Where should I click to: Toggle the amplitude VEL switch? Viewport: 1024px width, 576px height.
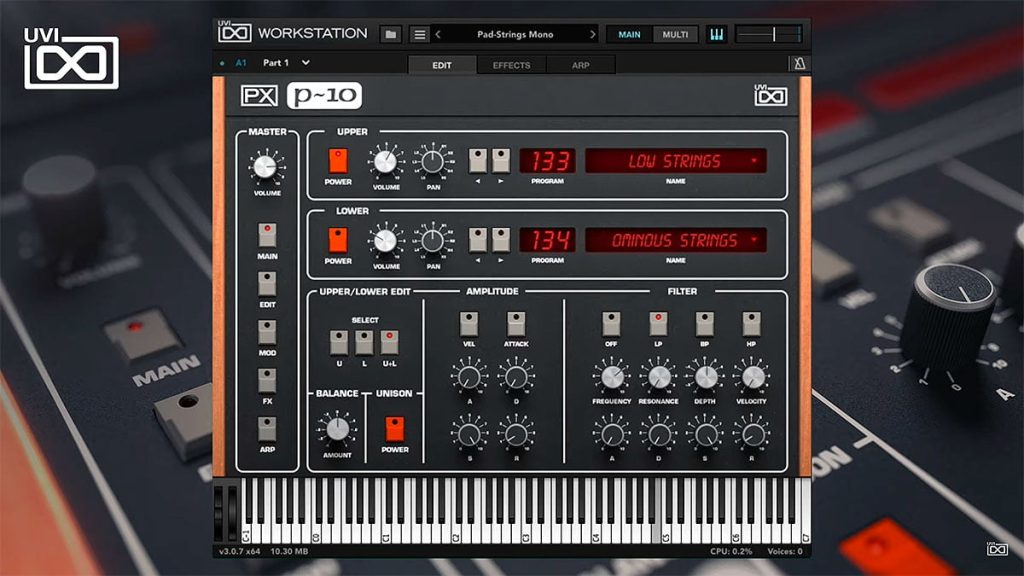[x=469, y=324]
